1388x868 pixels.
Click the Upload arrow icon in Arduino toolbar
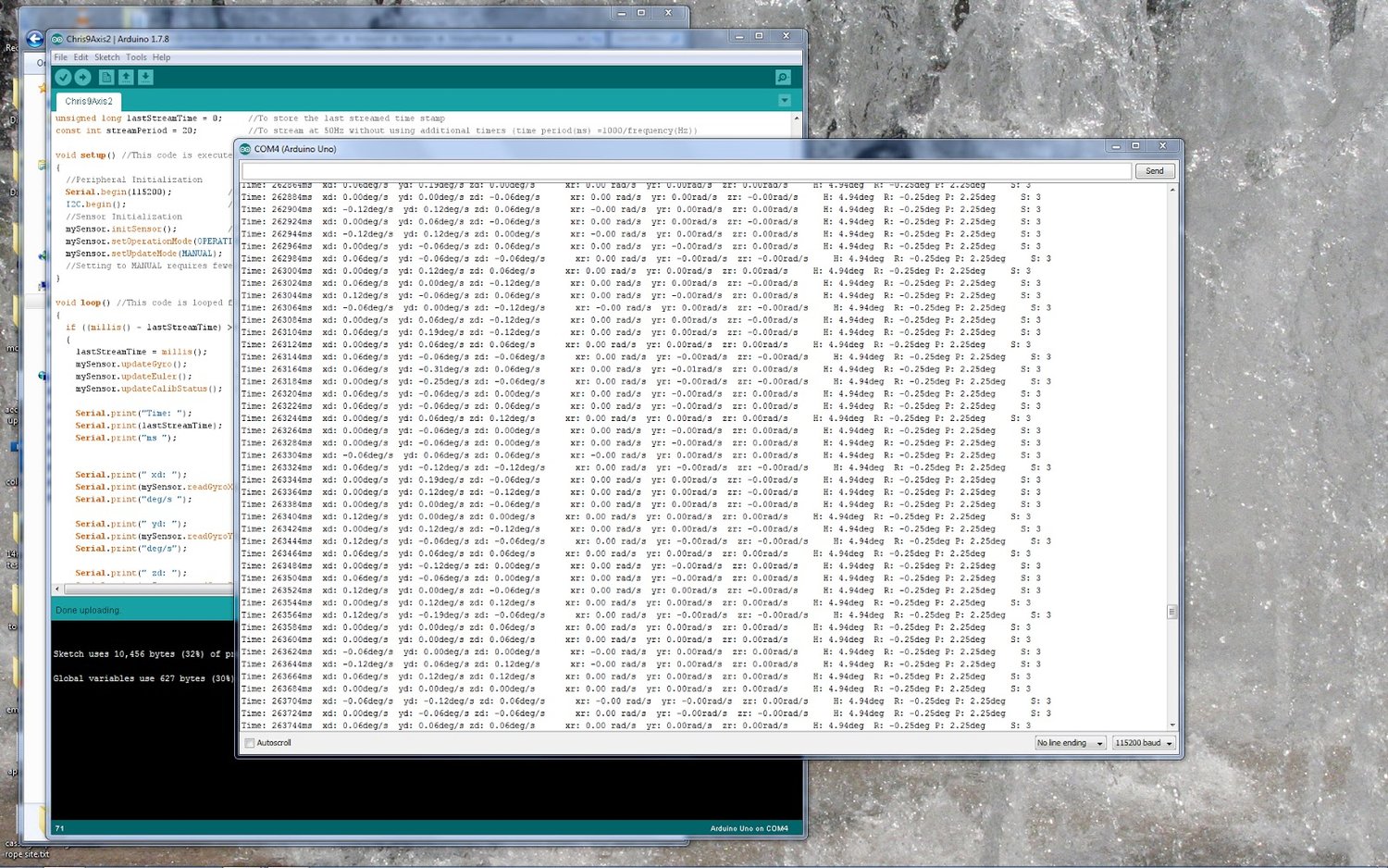82,78
